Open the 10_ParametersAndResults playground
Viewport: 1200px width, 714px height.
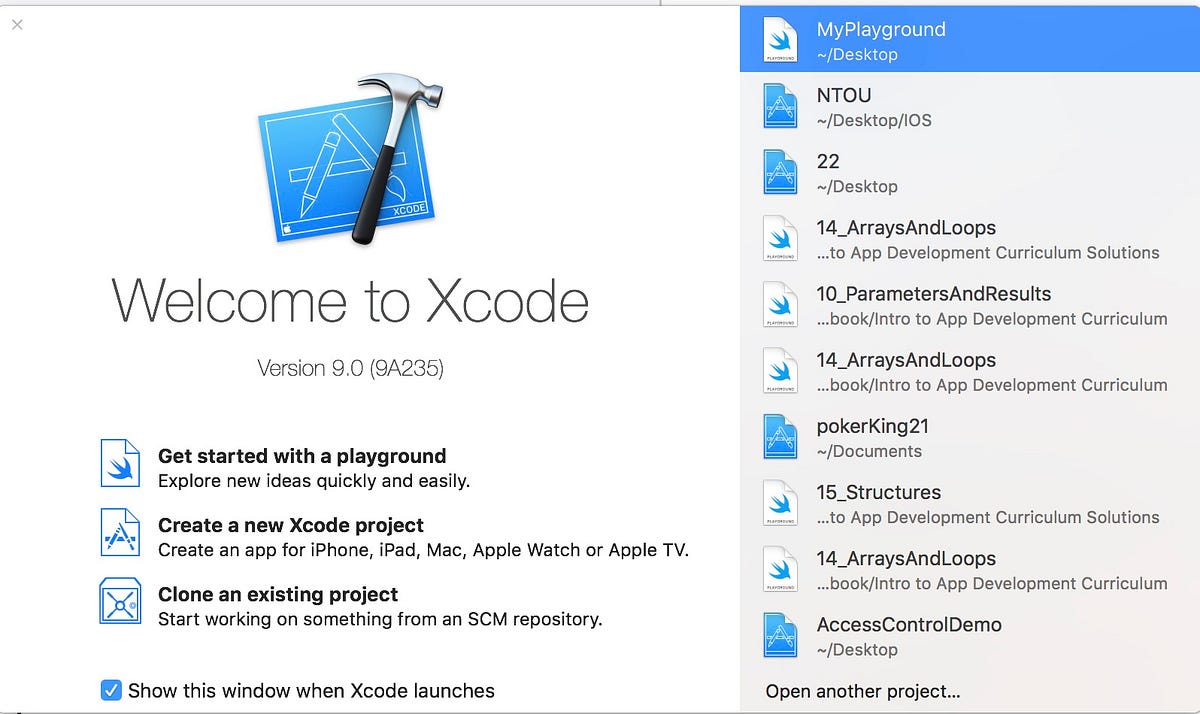(x=935, y=305)
